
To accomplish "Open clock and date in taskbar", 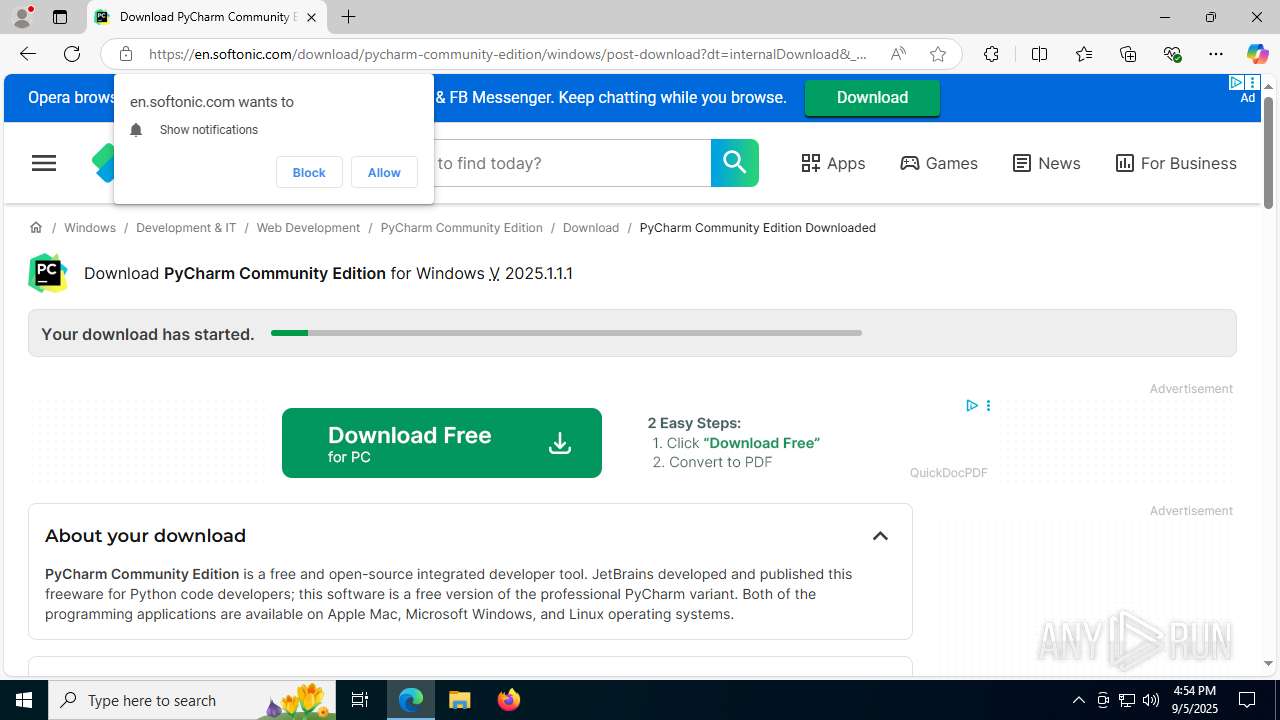I will click(1194, 700).
